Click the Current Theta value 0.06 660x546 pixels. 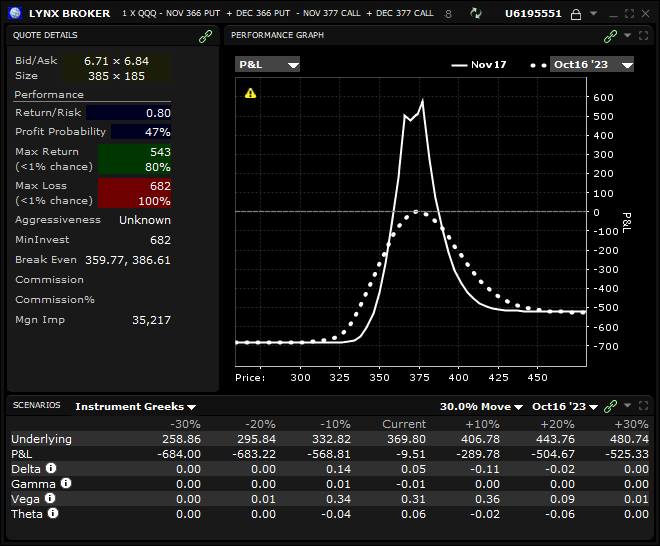click(x=413, y=514)
